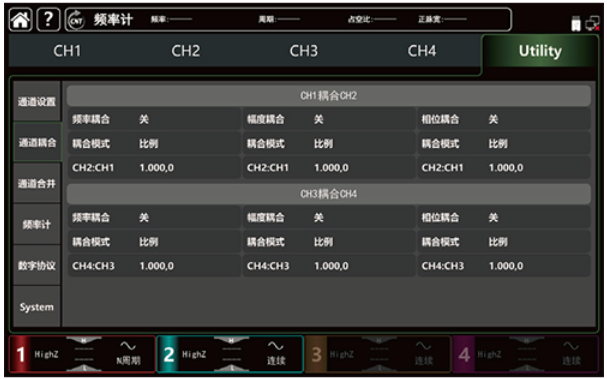This screenshot has height=379, width=607.
Task: Tap HighZ load setting on channel 4
Action: [x=490, y=354]
